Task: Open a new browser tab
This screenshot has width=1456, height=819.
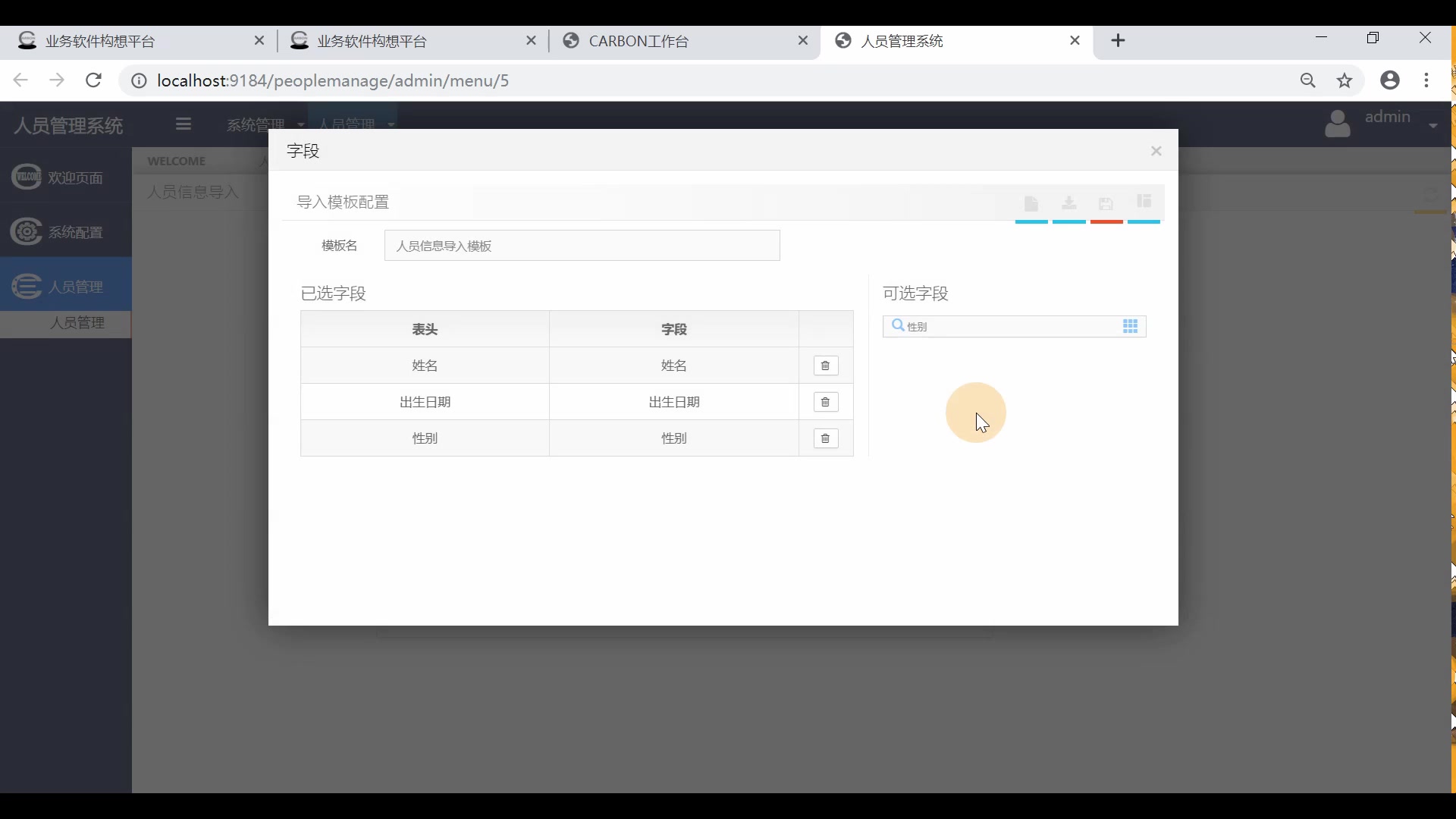Action: [1119, 41]
